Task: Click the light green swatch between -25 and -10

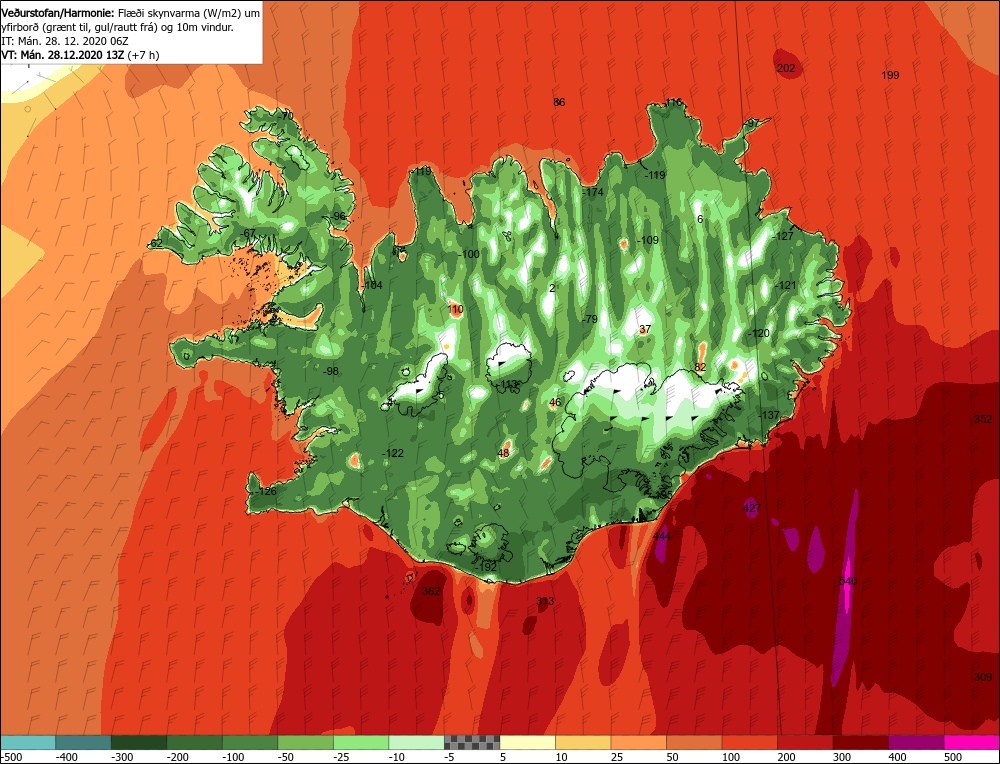Action: tap(361, 742)
